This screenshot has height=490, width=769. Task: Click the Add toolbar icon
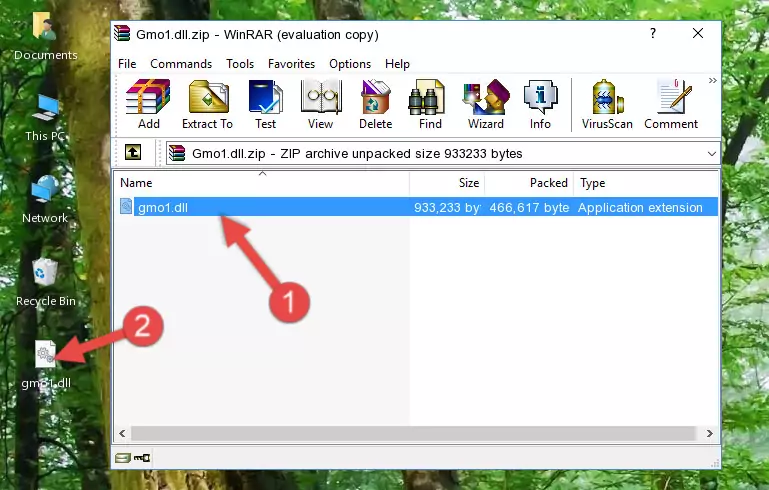[x=148, y=104]
